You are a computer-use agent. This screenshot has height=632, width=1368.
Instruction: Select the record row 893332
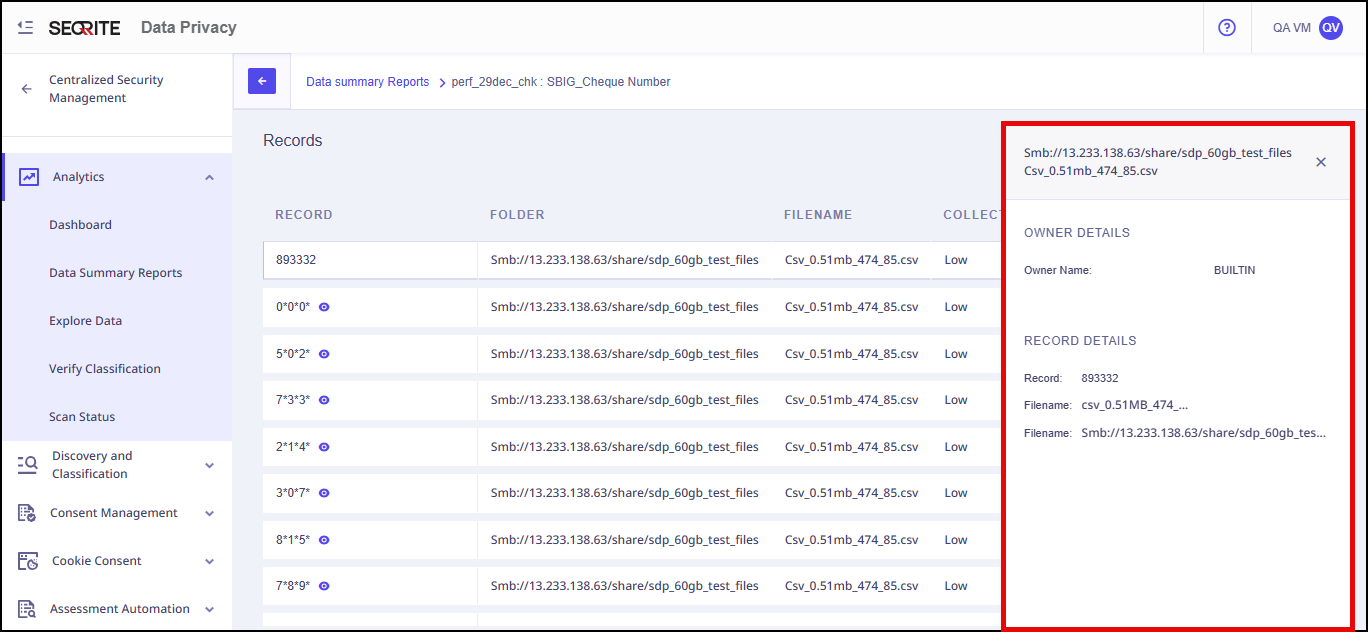click(x=370, y=260)
